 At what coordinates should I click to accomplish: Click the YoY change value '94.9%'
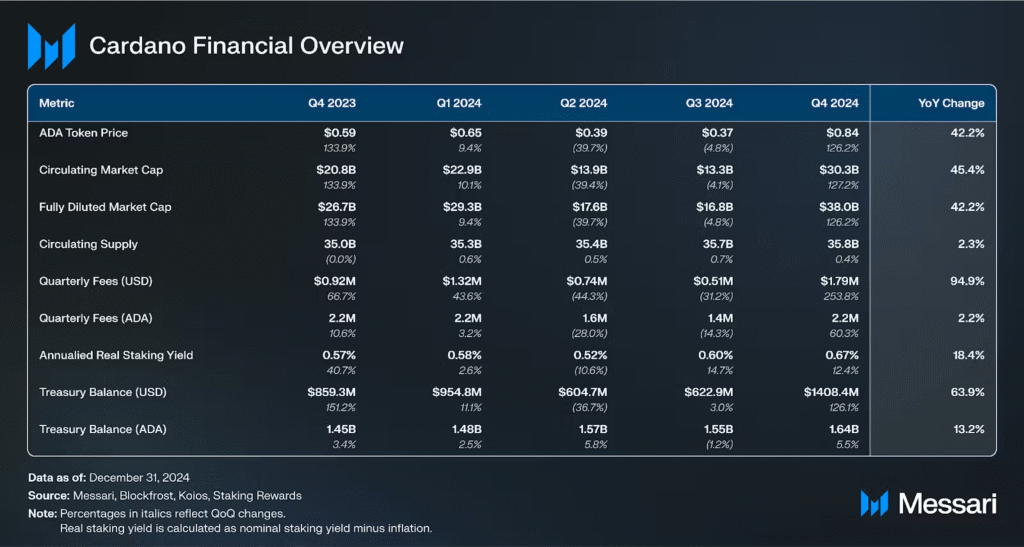click(x=968, y=281)
